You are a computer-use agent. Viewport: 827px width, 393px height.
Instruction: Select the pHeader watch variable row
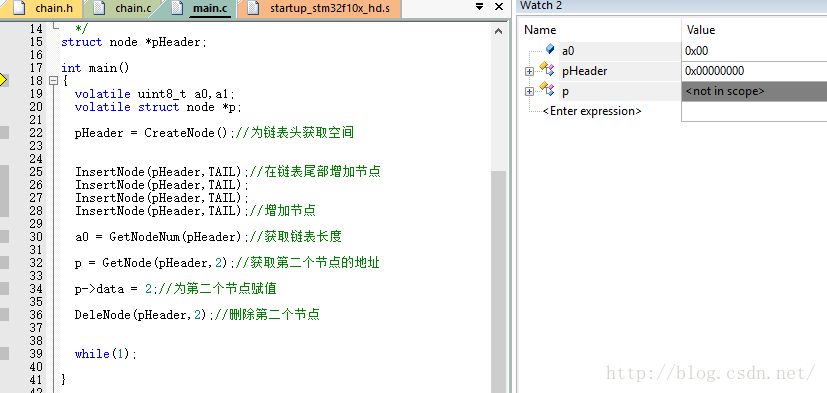[x=584, y=71]
